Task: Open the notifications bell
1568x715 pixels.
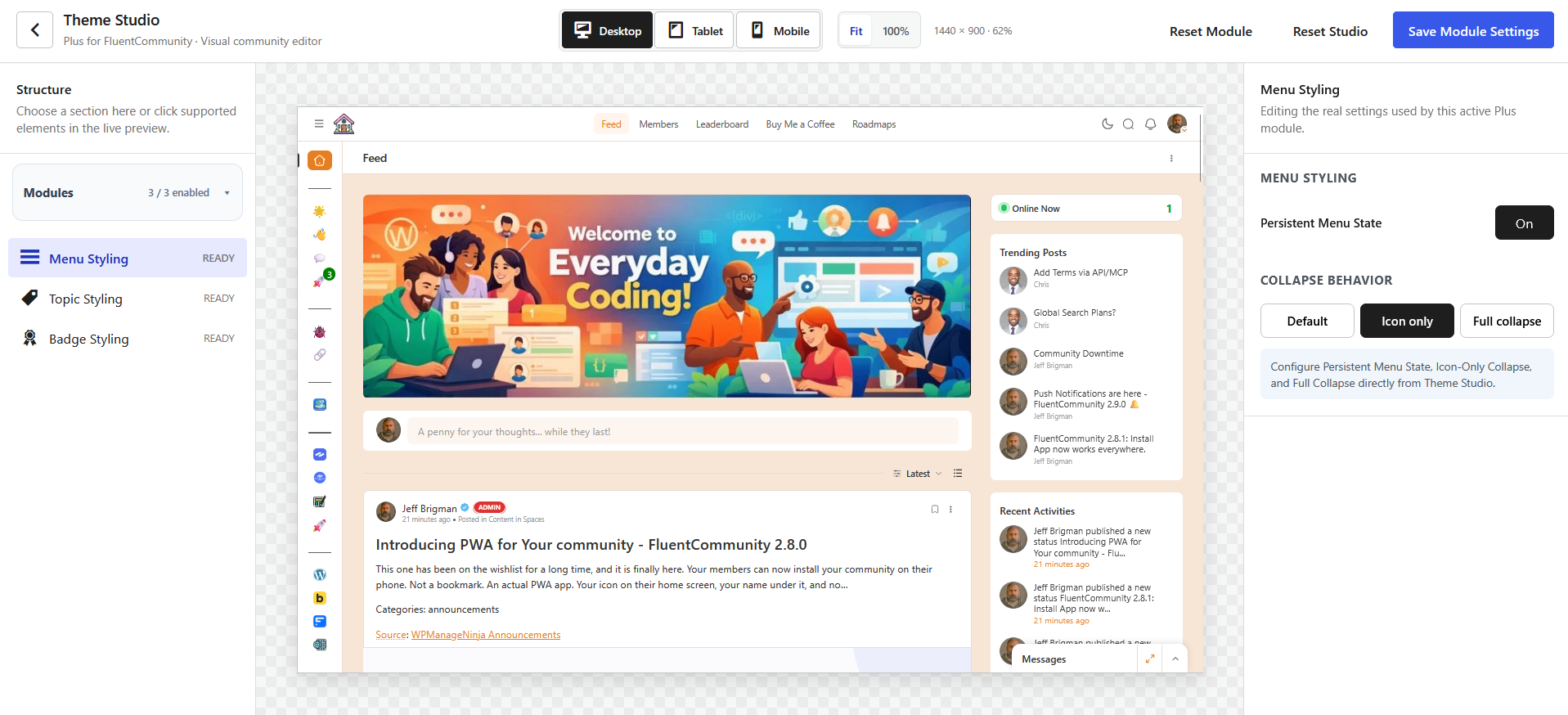Action: pos(1150,124)
